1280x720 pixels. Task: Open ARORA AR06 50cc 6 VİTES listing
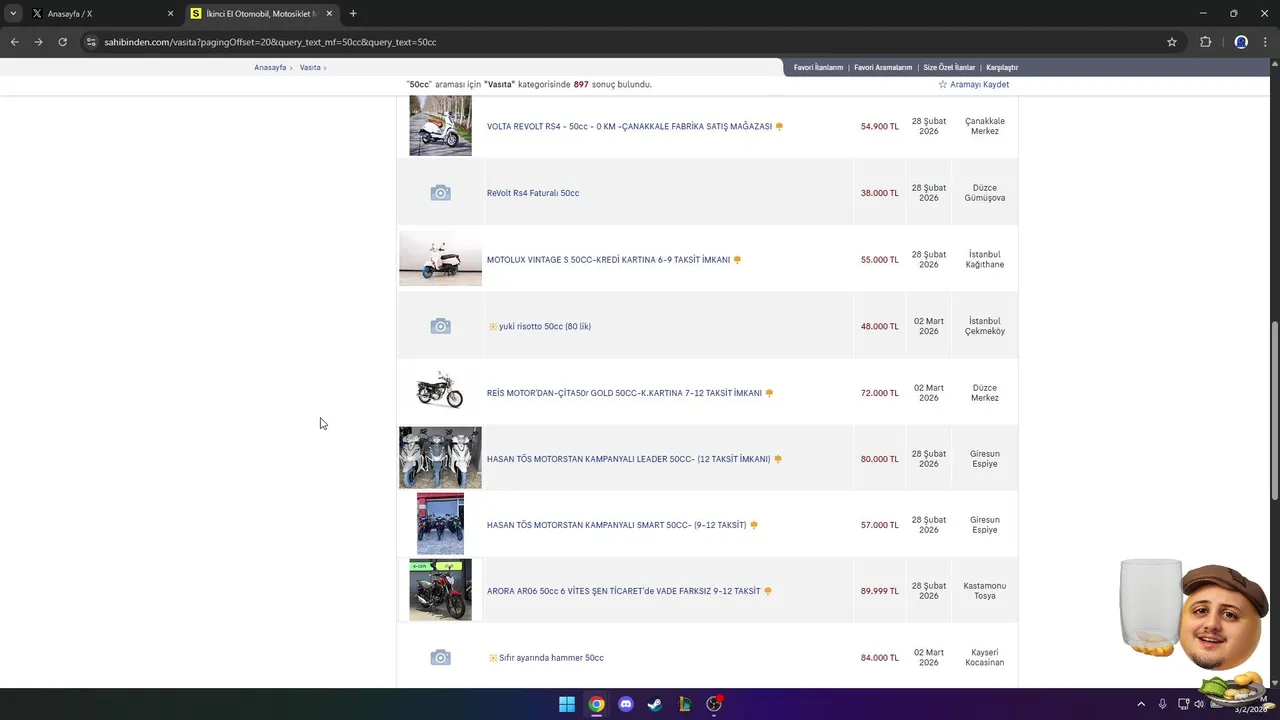coord(624,591)
